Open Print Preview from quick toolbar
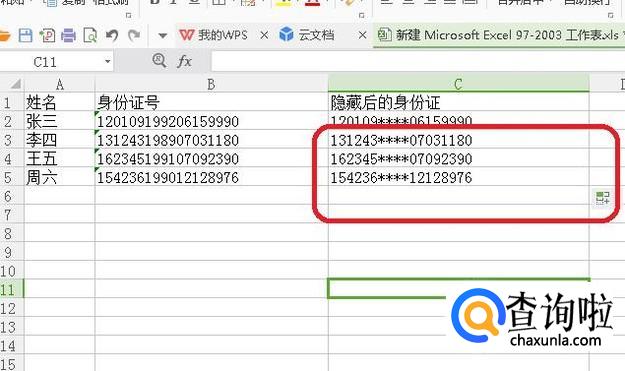 [x=90, y=36]
